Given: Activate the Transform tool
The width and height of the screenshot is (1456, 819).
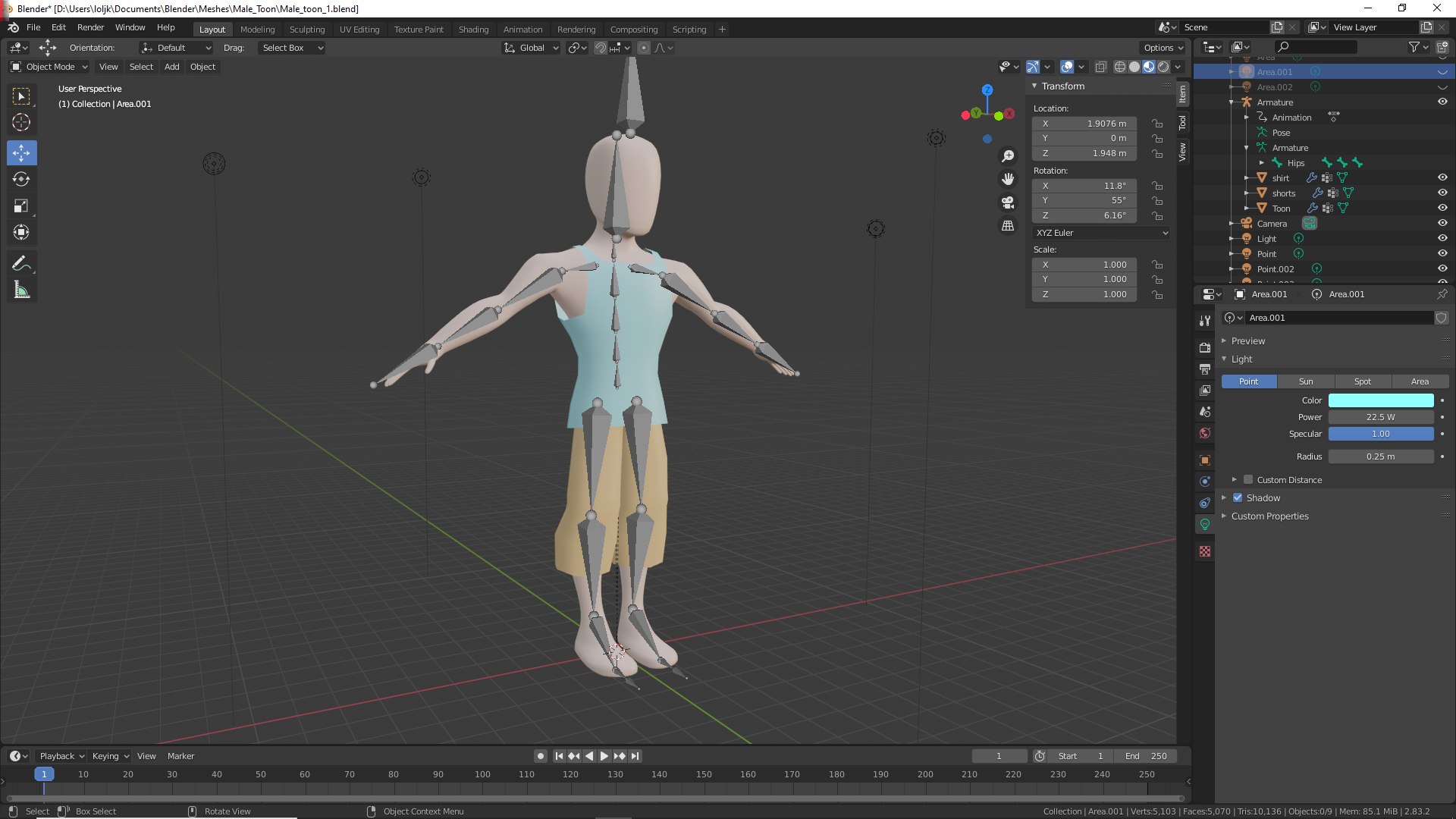Looking at the screenshot, I should (21, 232).
